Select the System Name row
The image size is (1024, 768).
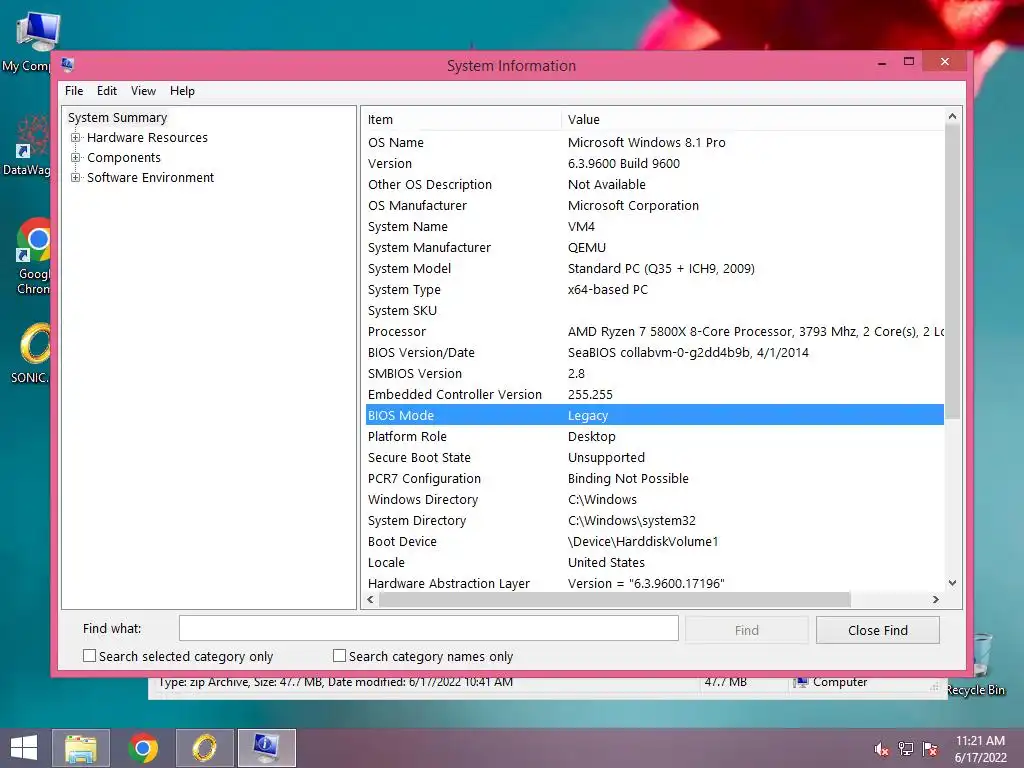(654, 227)
